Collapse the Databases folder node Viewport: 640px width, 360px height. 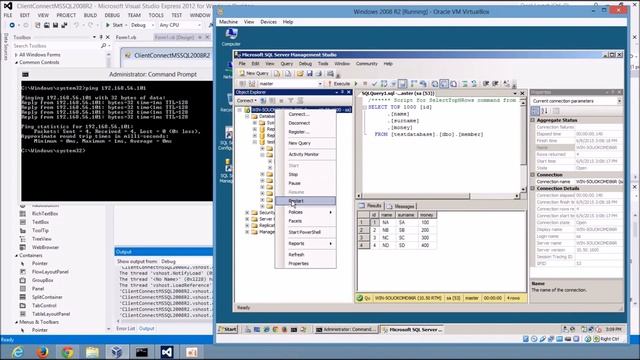247,116
